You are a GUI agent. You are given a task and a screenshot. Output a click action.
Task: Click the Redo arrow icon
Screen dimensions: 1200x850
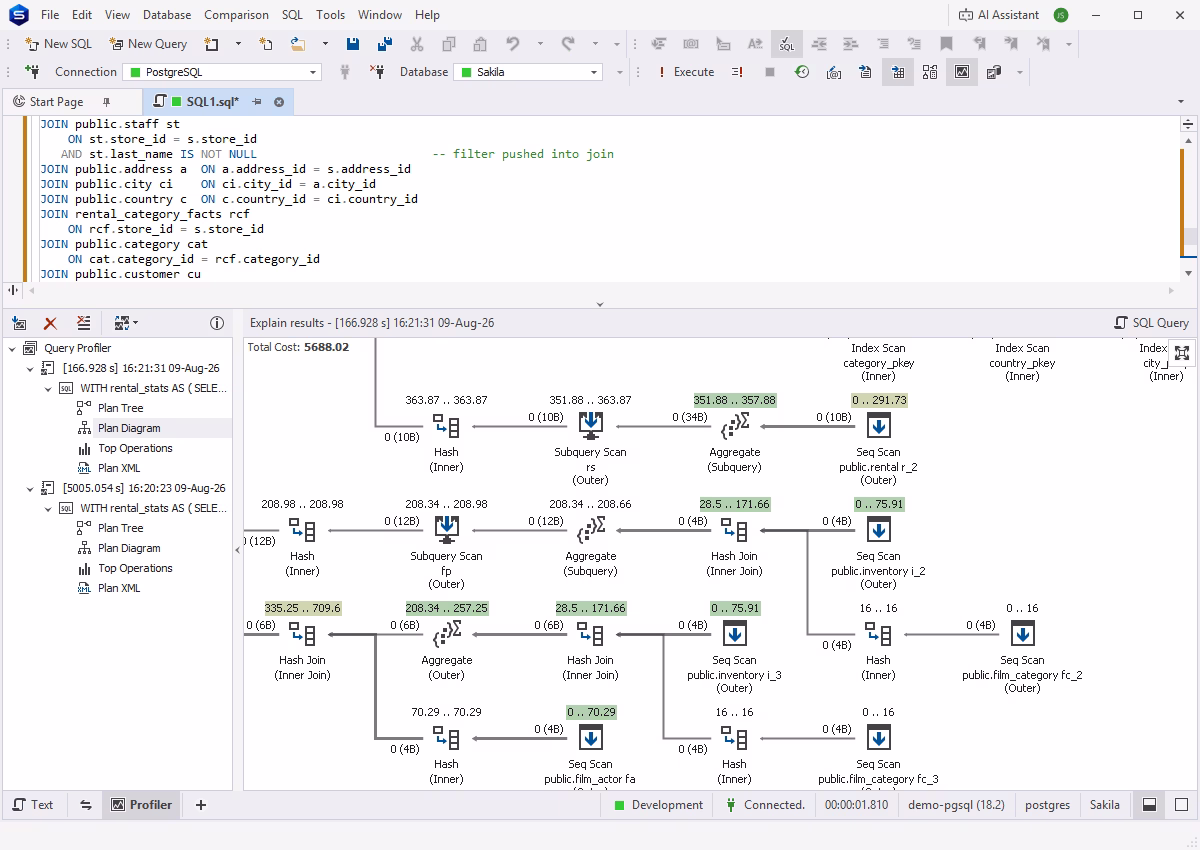click(x=568, y=44)
